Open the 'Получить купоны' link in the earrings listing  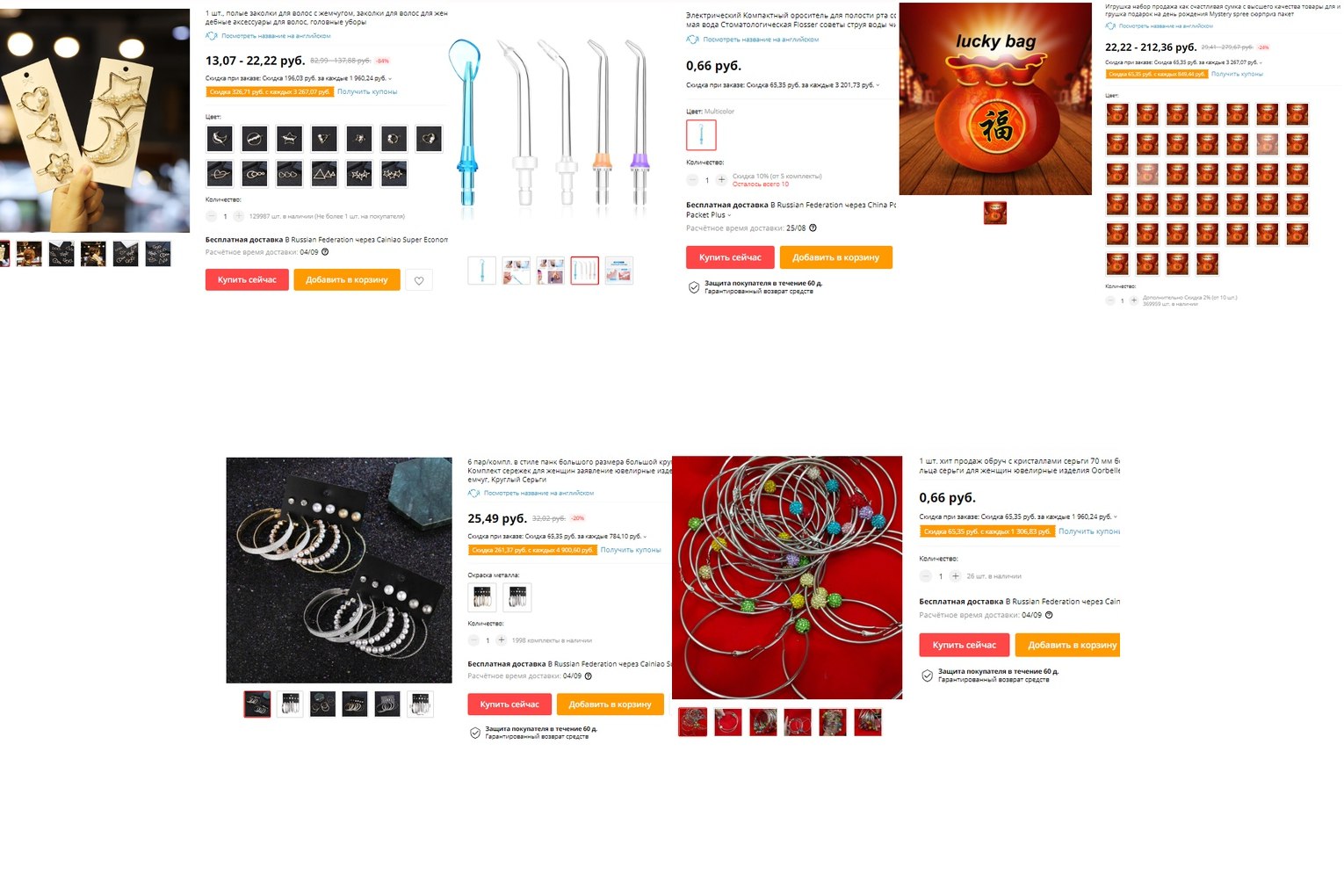631,550
